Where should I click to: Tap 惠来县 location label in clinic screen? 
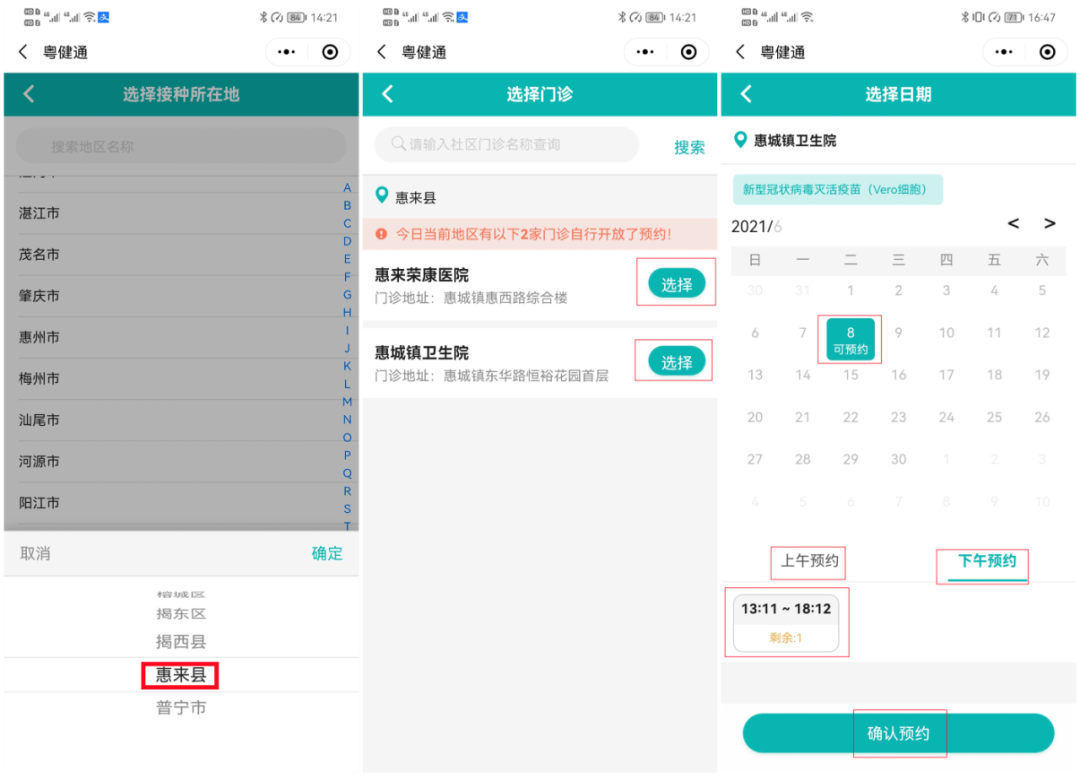(415, 198)
